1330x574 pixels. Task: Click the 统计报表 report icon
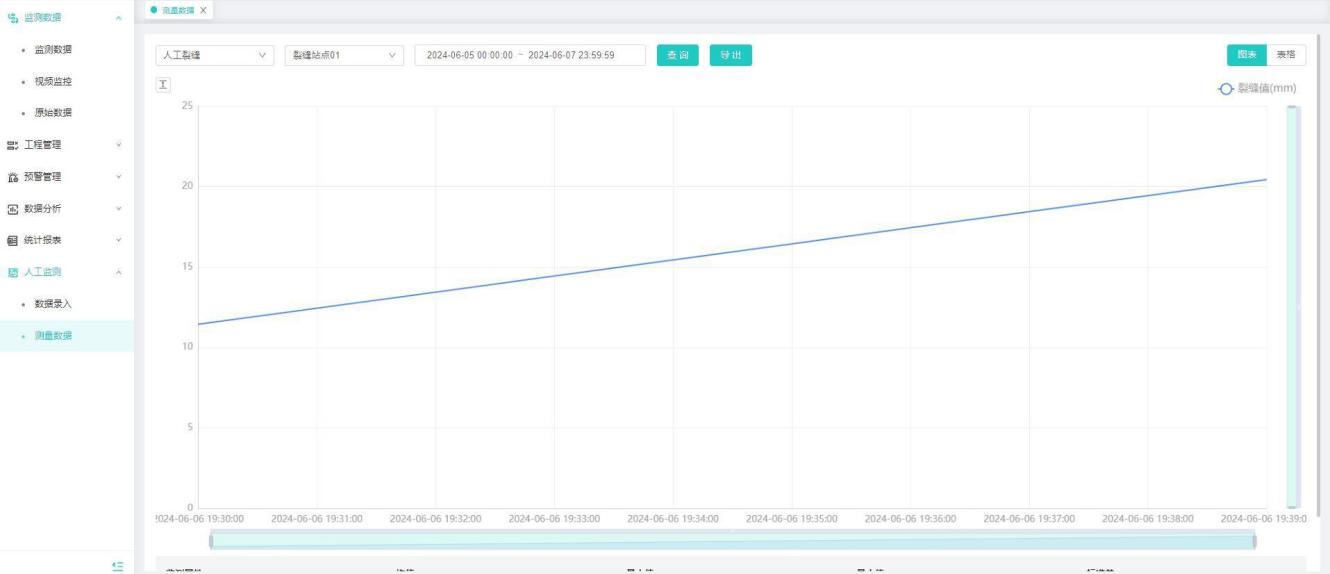(13, 241)
